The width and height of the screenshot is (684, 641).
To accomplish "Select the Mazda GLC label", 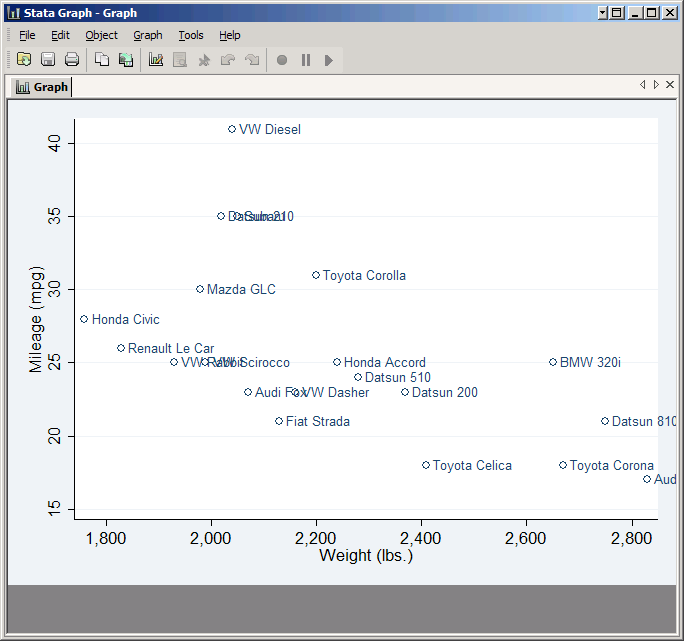I will 241,289.
